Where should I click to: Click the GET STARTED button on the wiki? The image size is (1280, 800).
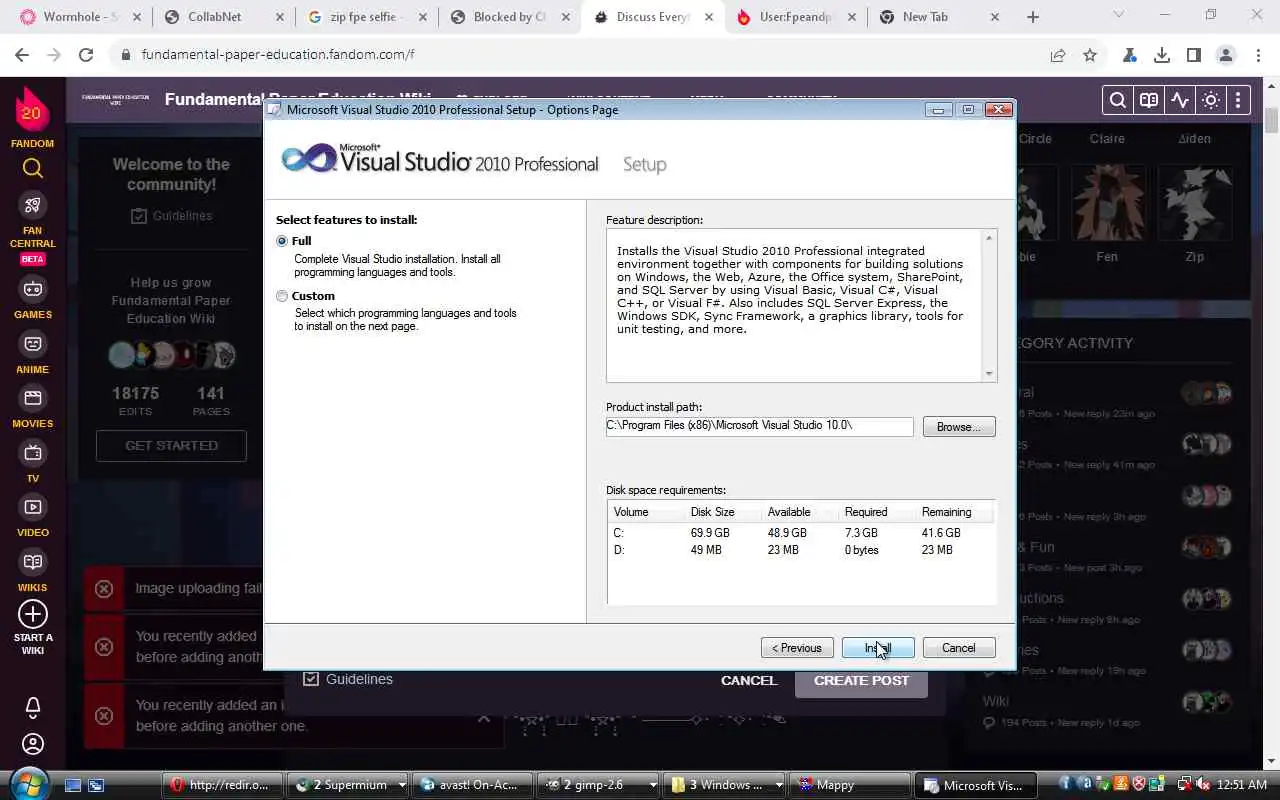click(171, 446)
